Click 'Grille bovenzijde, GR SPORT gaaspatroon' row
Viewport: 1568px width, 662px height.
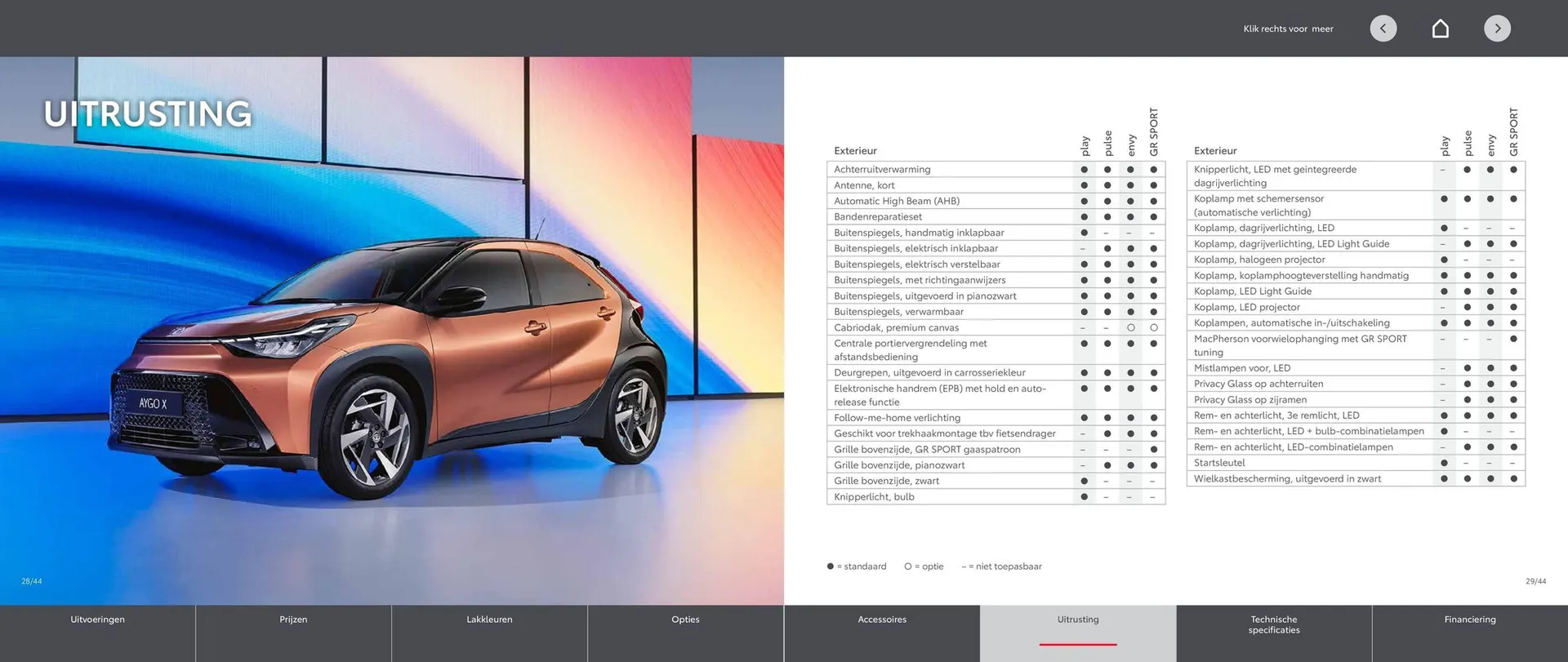(x=996, y=450)
